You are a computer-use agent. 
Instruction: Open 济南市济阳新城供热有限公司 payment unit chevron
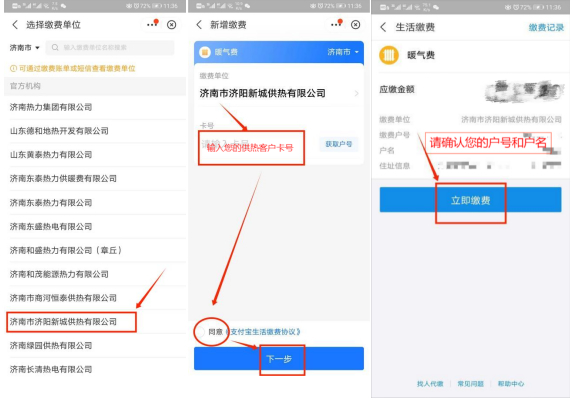point(356,94)
